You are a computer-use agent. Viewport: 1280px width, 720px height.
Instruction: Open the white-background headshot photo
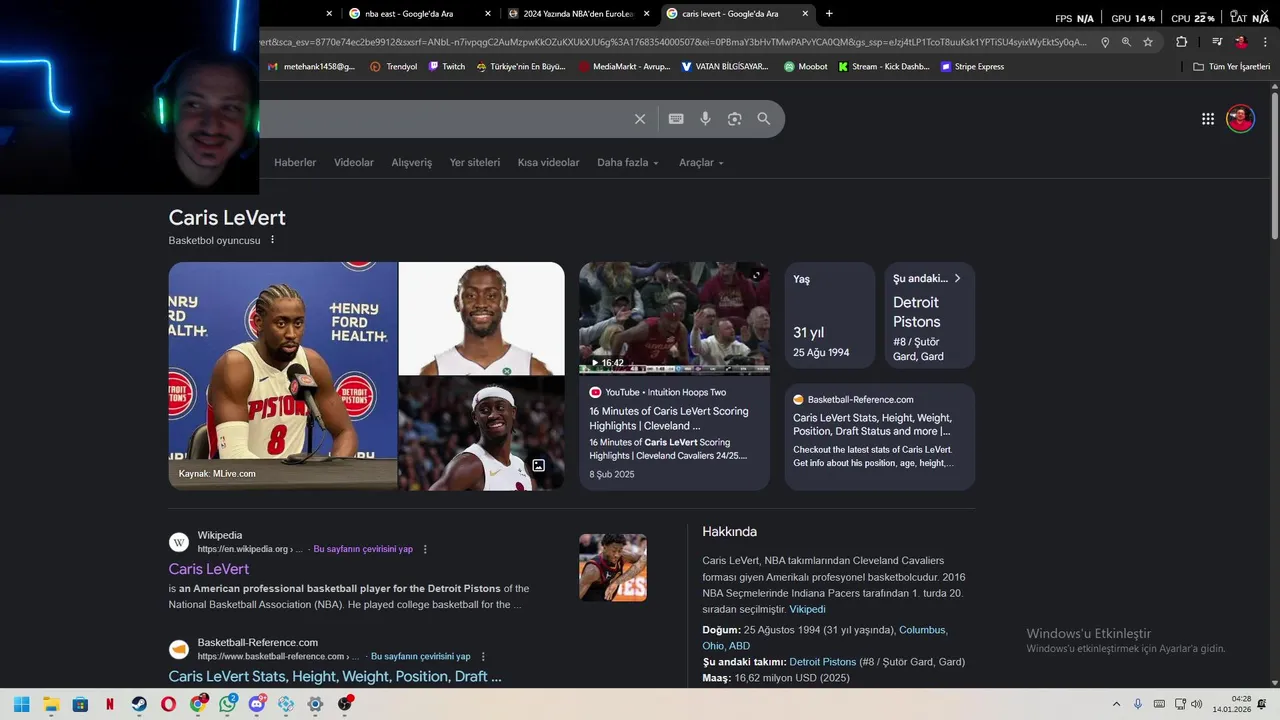pyautogui.click(x=482, y=318)
